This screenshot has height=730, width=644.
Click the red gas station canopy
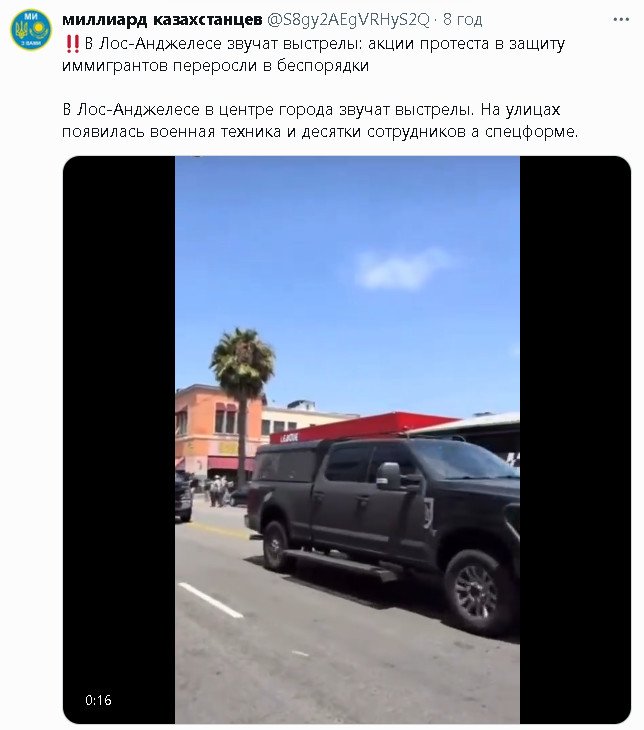pyautogui.click(x=363, y=427)
